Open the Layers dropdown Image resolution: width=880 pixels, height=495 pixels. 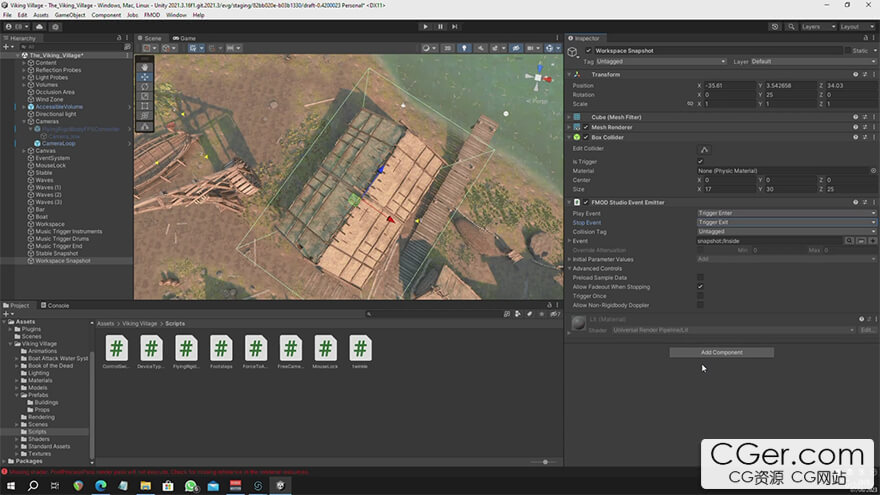[x=818, y=26]
